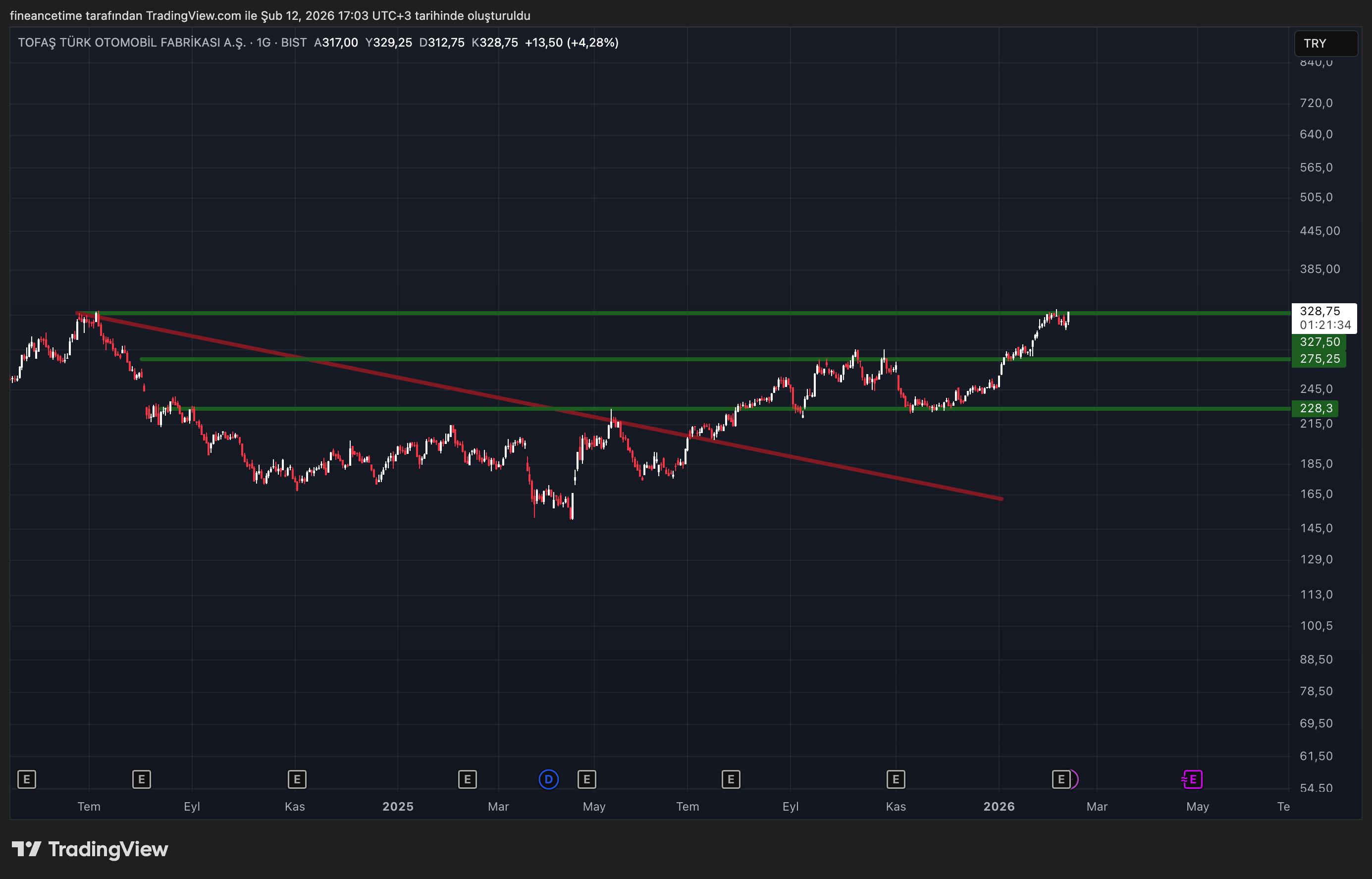Click the TOFAŞ symbol title in the legend
Viewport: 1372px width, 879px height.
[131, 43]
